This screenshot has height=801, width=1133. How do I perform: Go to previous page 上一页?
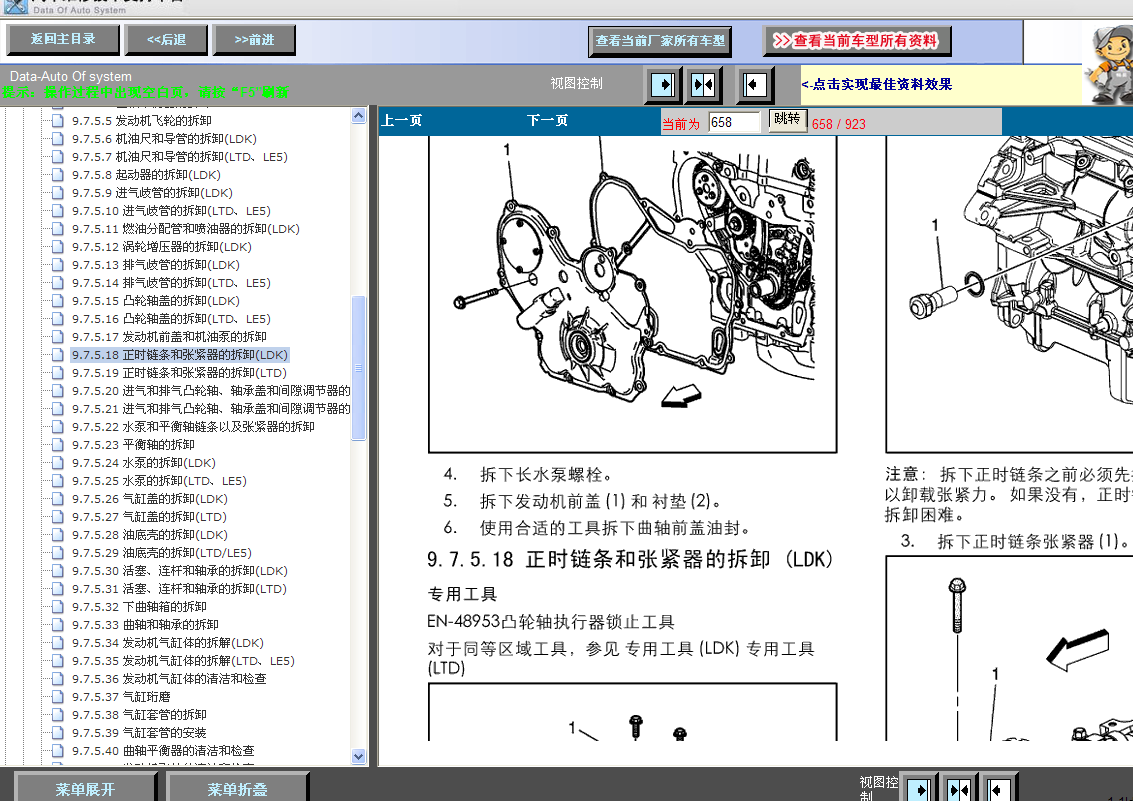(402, 121)
